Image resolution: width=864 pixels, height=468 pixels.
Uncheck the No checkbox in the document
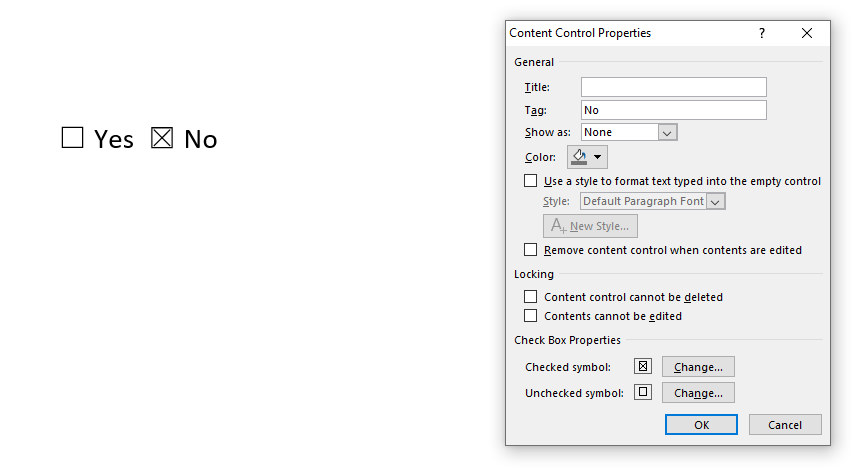tap(162, 138)
